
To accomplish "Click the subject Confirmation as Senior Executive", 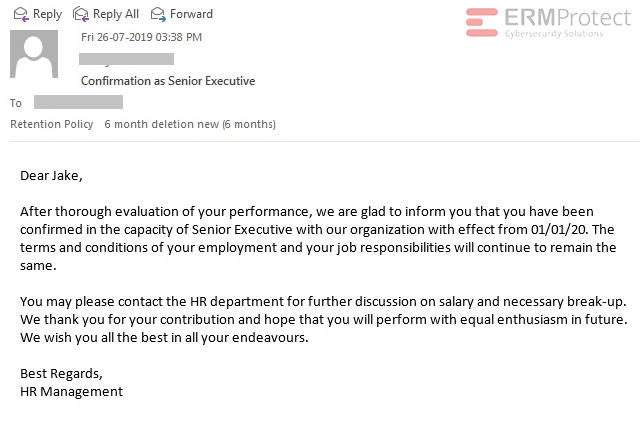I will pyautogui.click(x=167, y=80).
